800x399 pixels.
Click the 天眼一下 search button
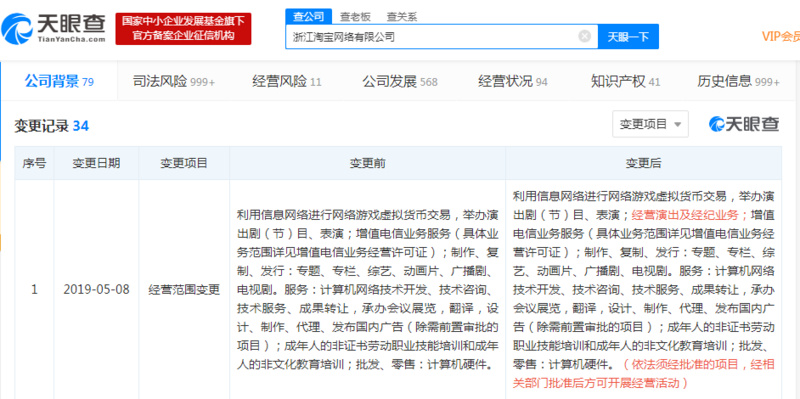click(x=628, y=37)
